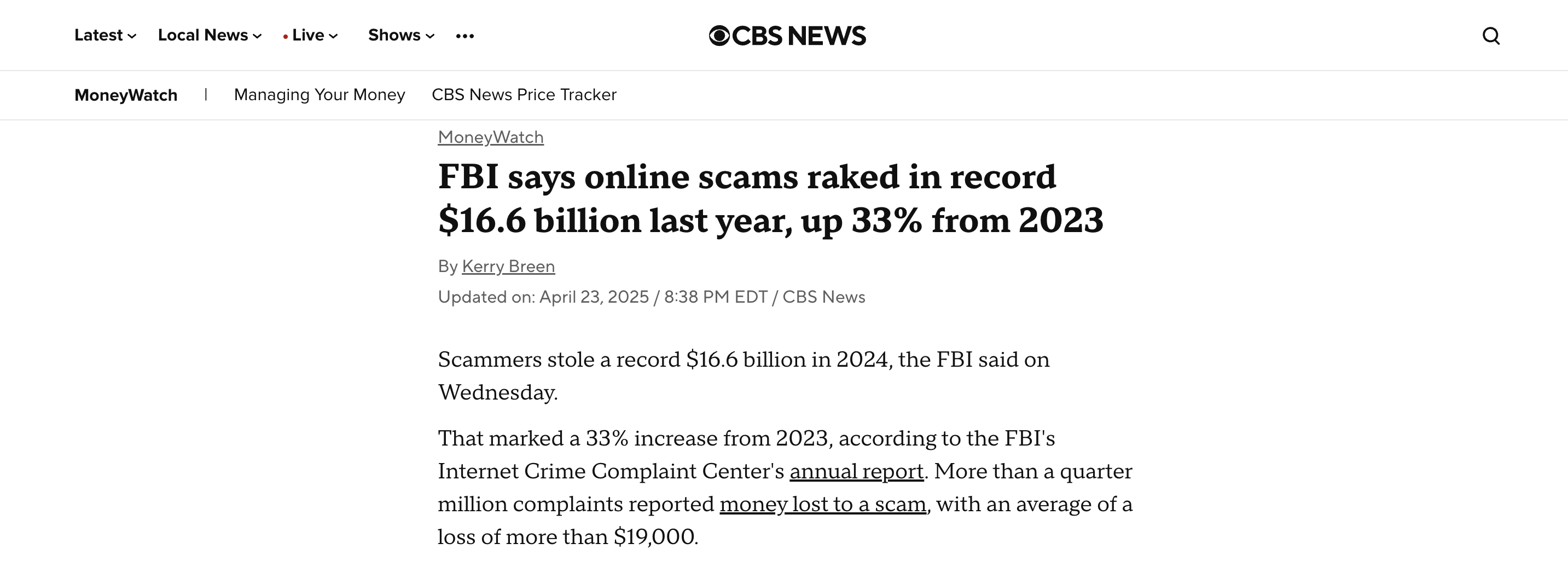Open CBS News Price Tracker

pos(524,95)
